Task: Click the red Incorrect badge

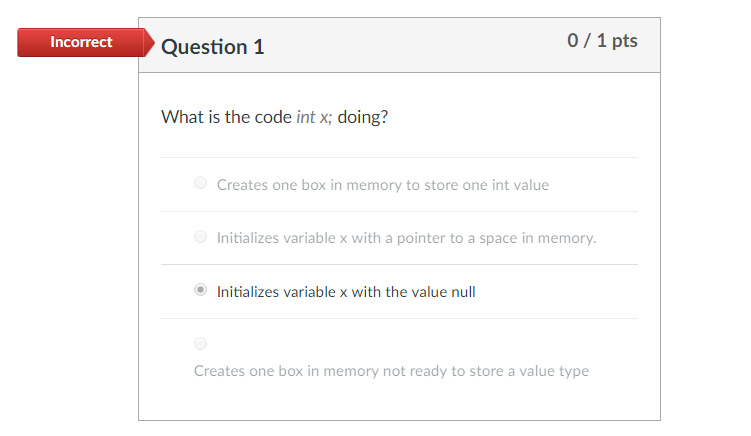Action: (x=81, y=42)
